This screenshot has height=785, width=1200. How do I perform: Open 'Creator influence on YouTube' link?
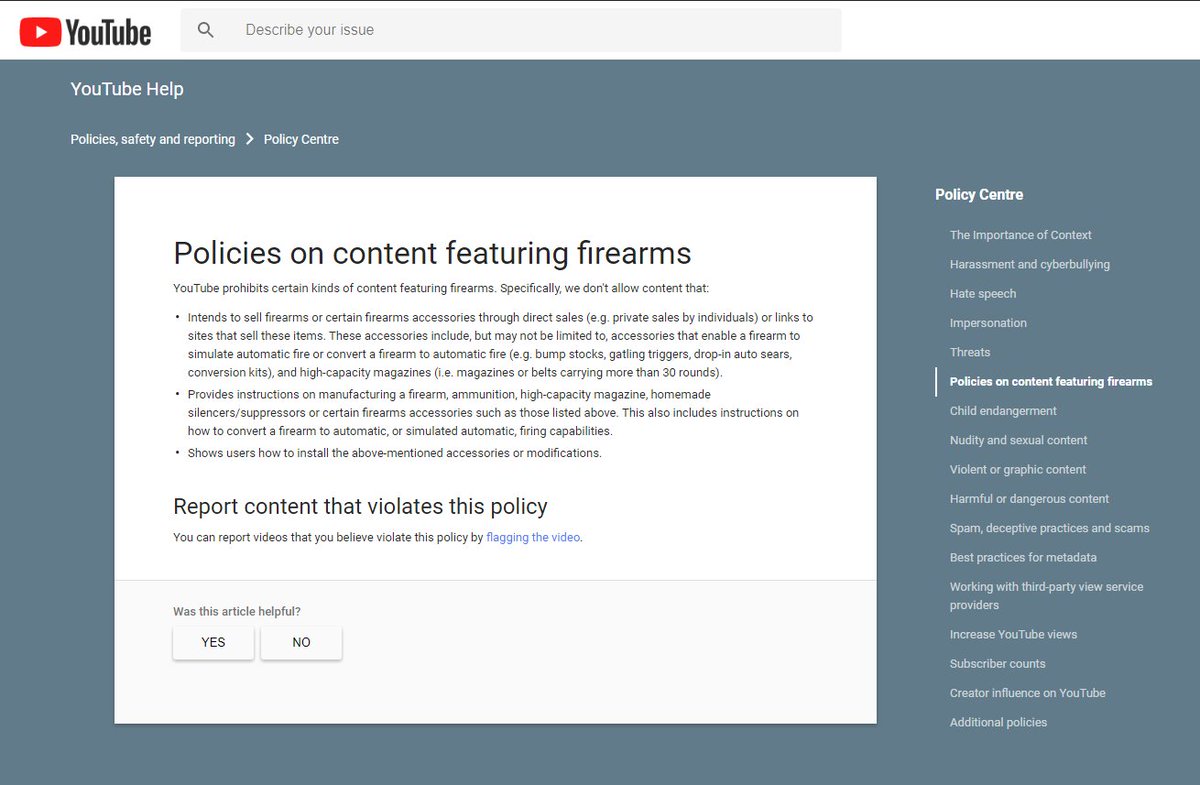[1028, 692]
